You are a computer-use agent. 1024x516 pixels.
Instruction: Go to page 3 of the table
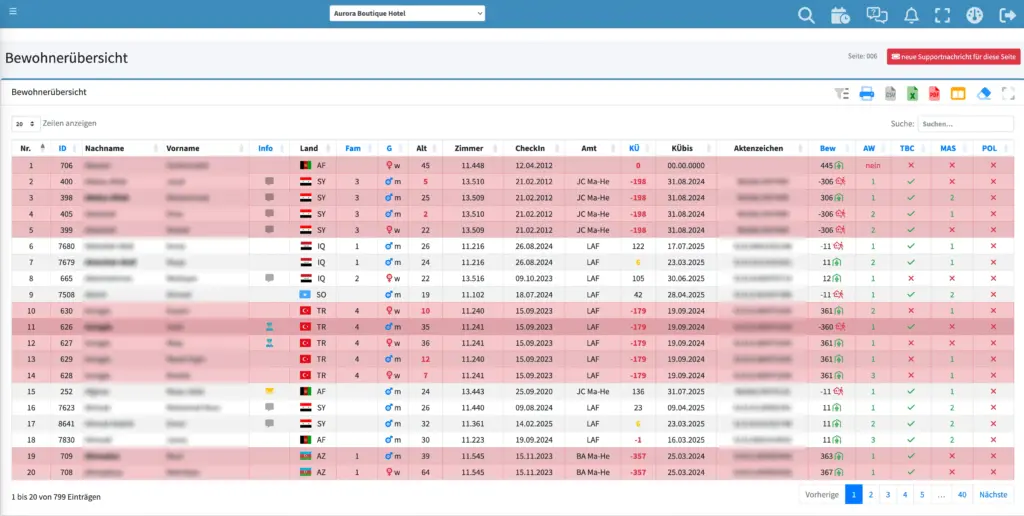coord(888,495)
